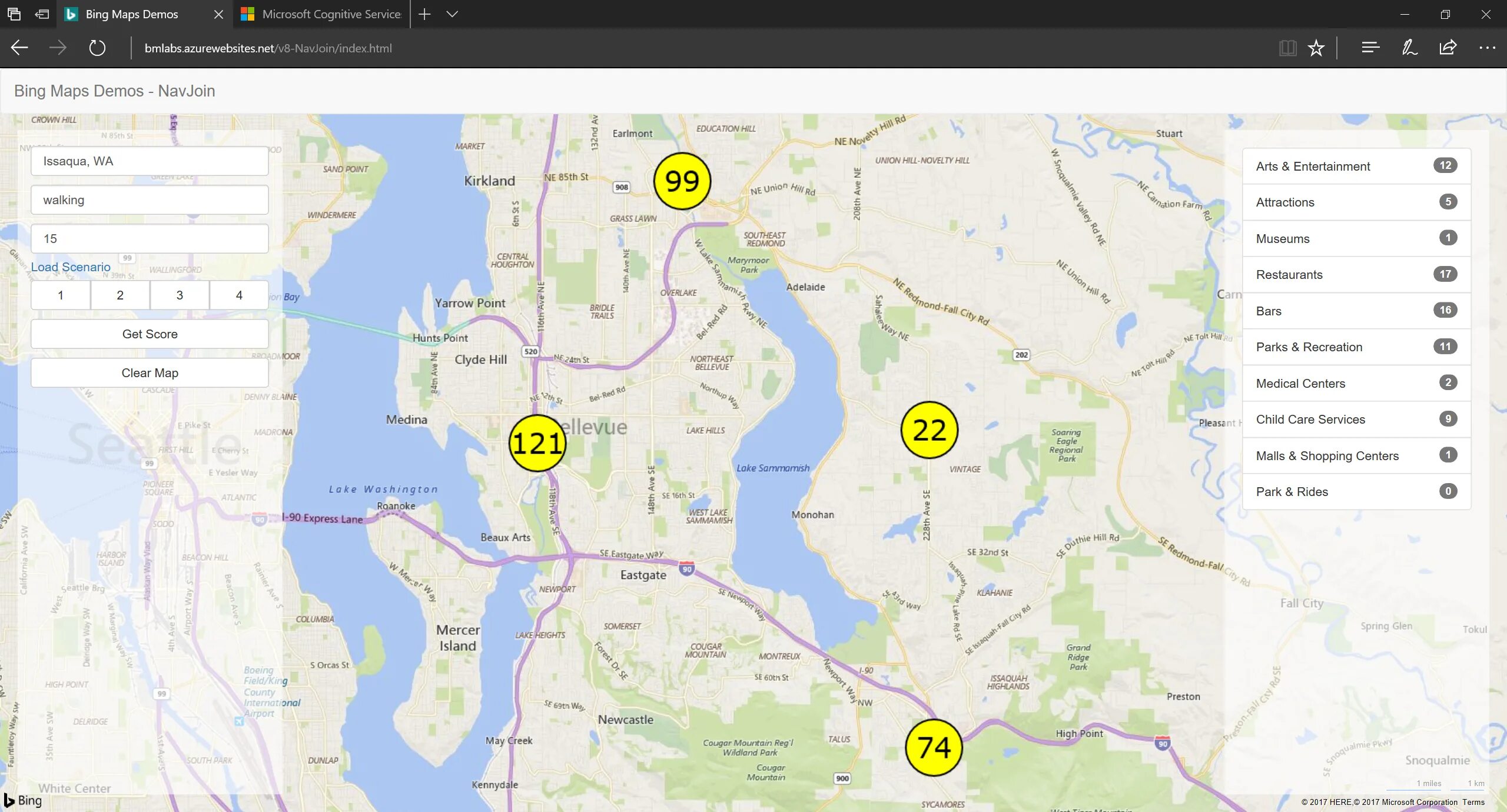The width and height of the screenshot is (1507, 812).
Task: Open the Terms link on map
Action: click(1473, 802)
